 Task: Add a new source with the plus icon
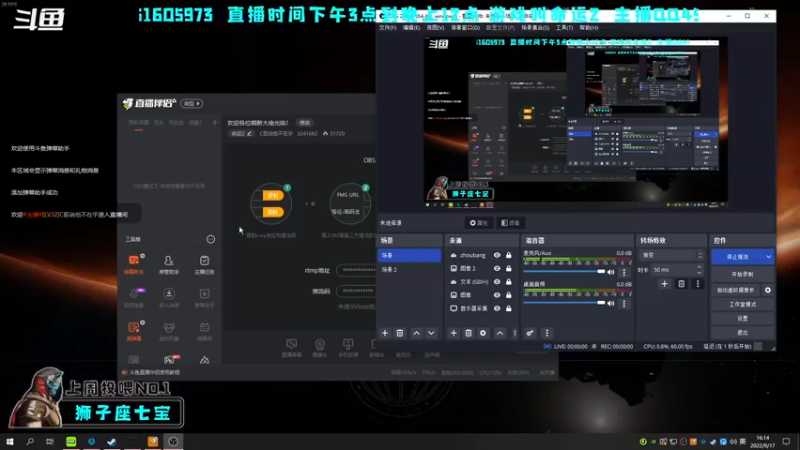point(453,333)
